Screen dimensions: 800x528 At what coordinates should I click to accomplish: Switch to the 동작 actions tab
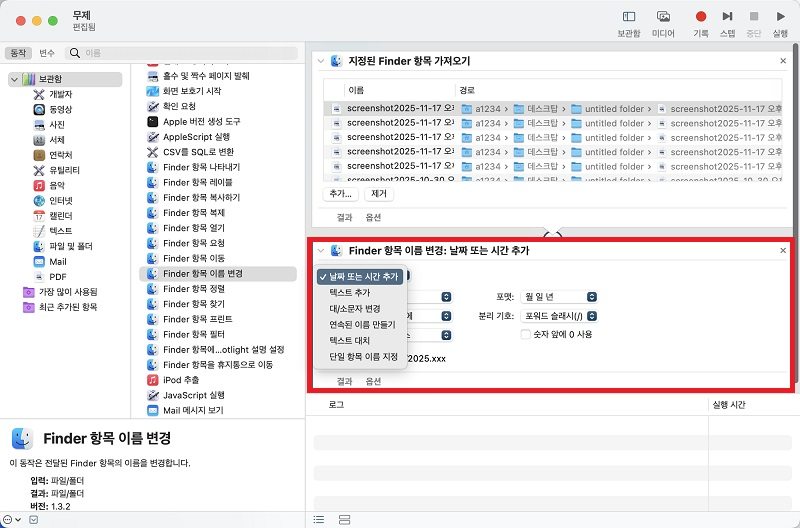tap(18, 53)
